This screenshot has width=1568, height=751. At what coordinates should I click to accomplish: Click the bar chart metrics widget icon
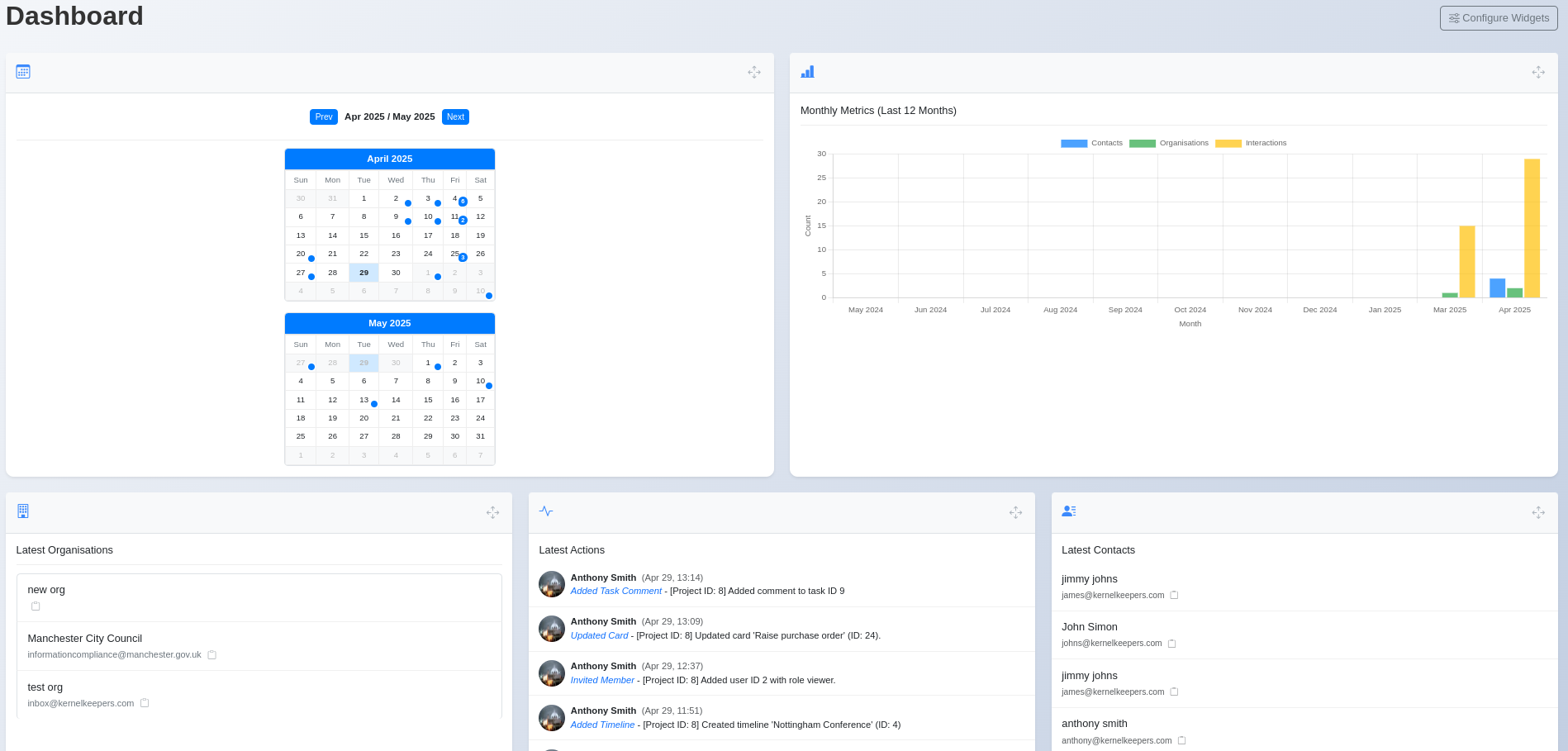coord(807,72)
